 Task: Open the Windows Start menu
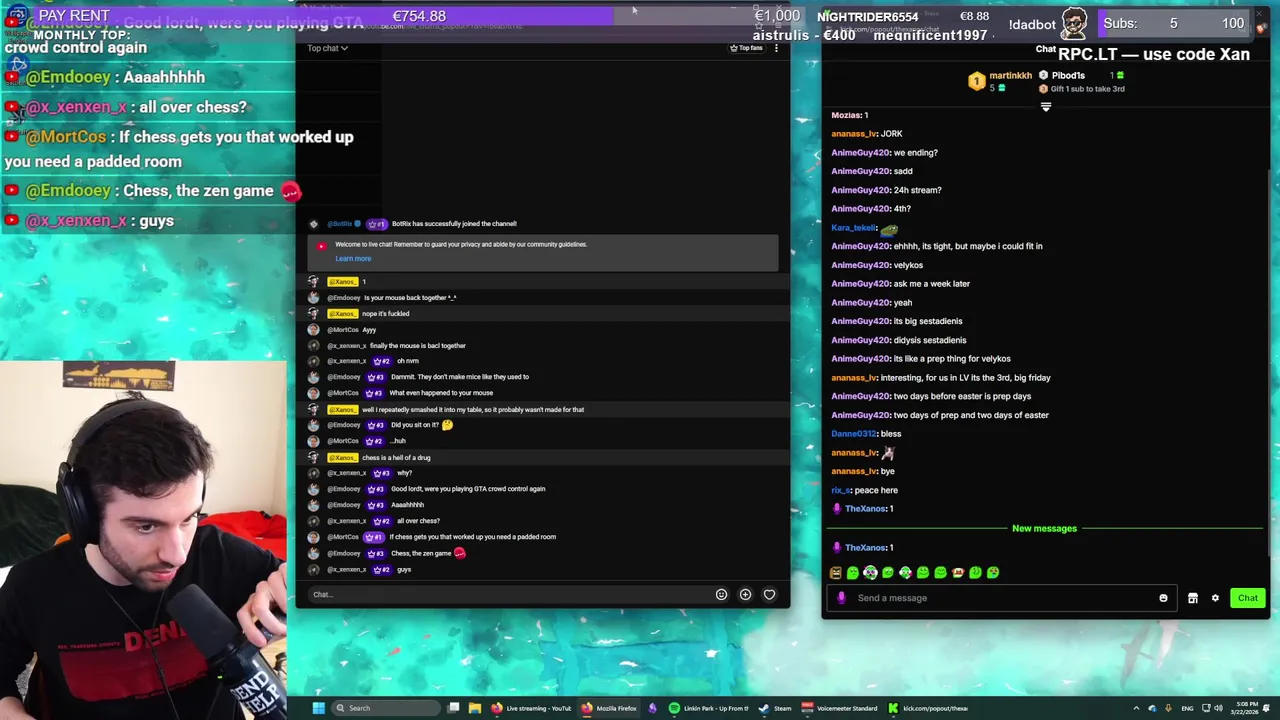point(319,708)
